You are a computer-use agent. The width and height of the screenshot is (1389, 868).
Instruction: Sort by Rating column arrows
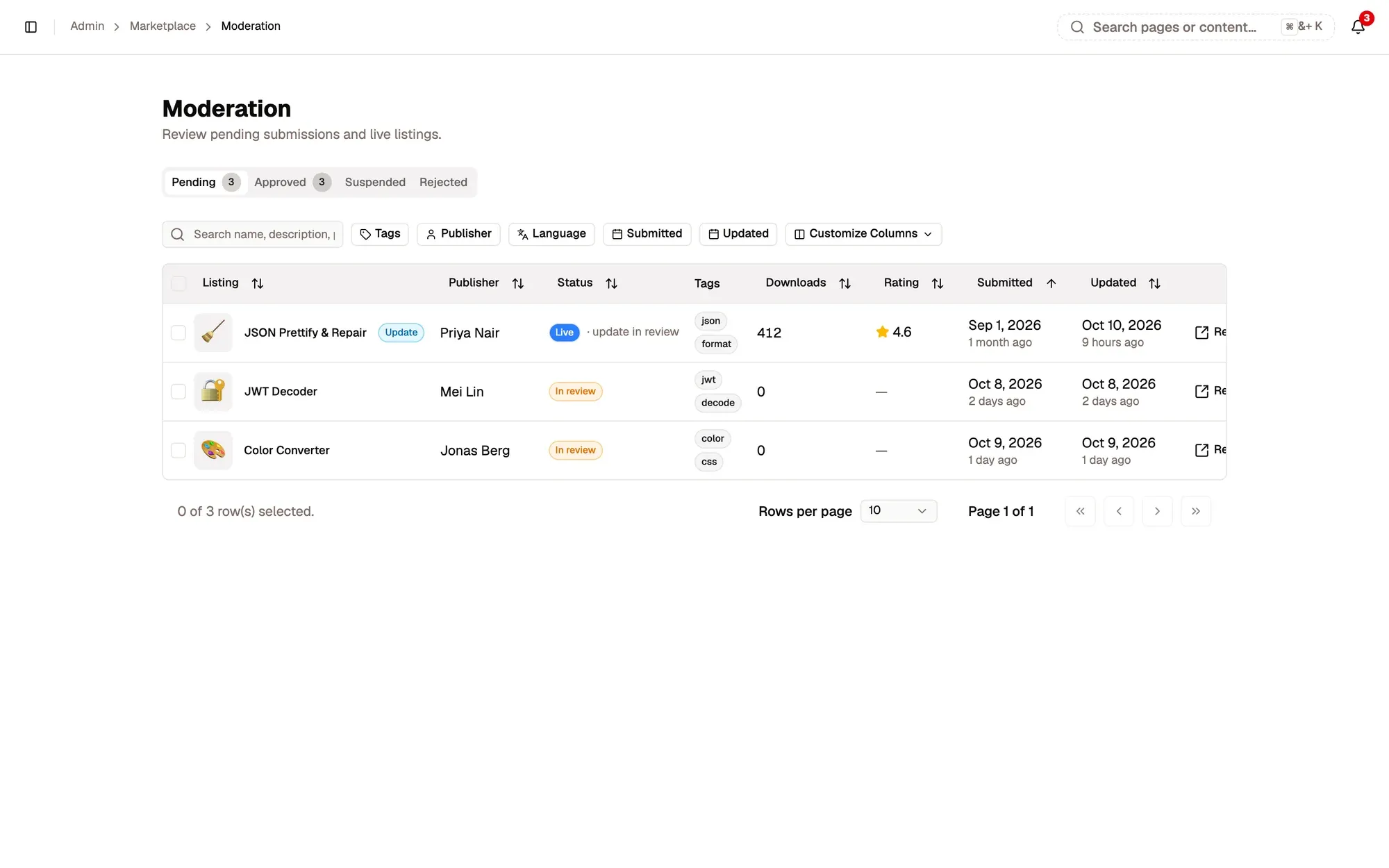point(938,283)
